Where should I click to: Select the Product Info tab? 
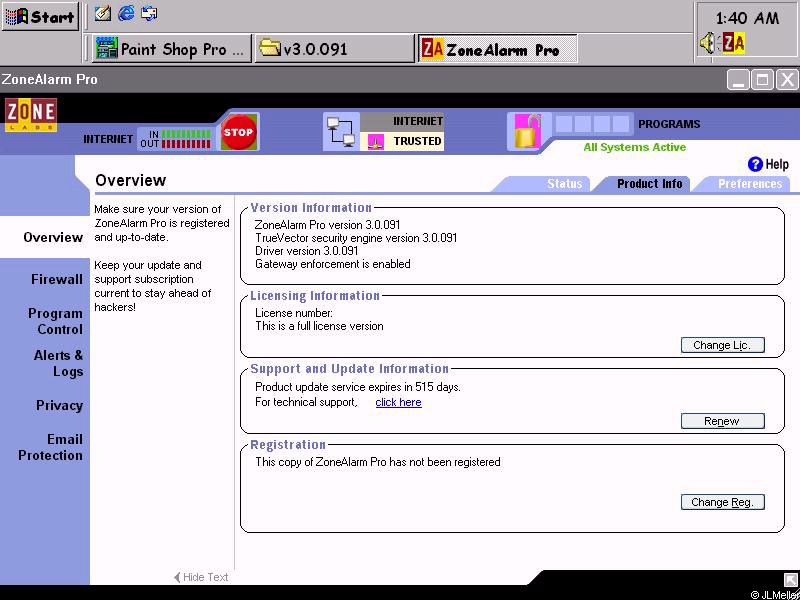pyautogui.click(x=649, y=184)
